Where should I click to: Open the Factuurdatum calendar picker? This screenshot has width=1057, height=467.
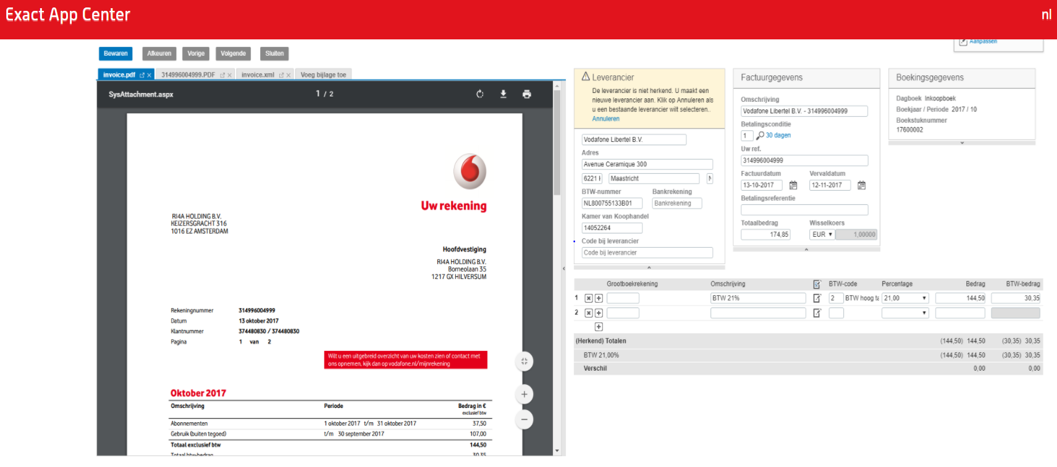pyautogui.click(x=793, y=185)
